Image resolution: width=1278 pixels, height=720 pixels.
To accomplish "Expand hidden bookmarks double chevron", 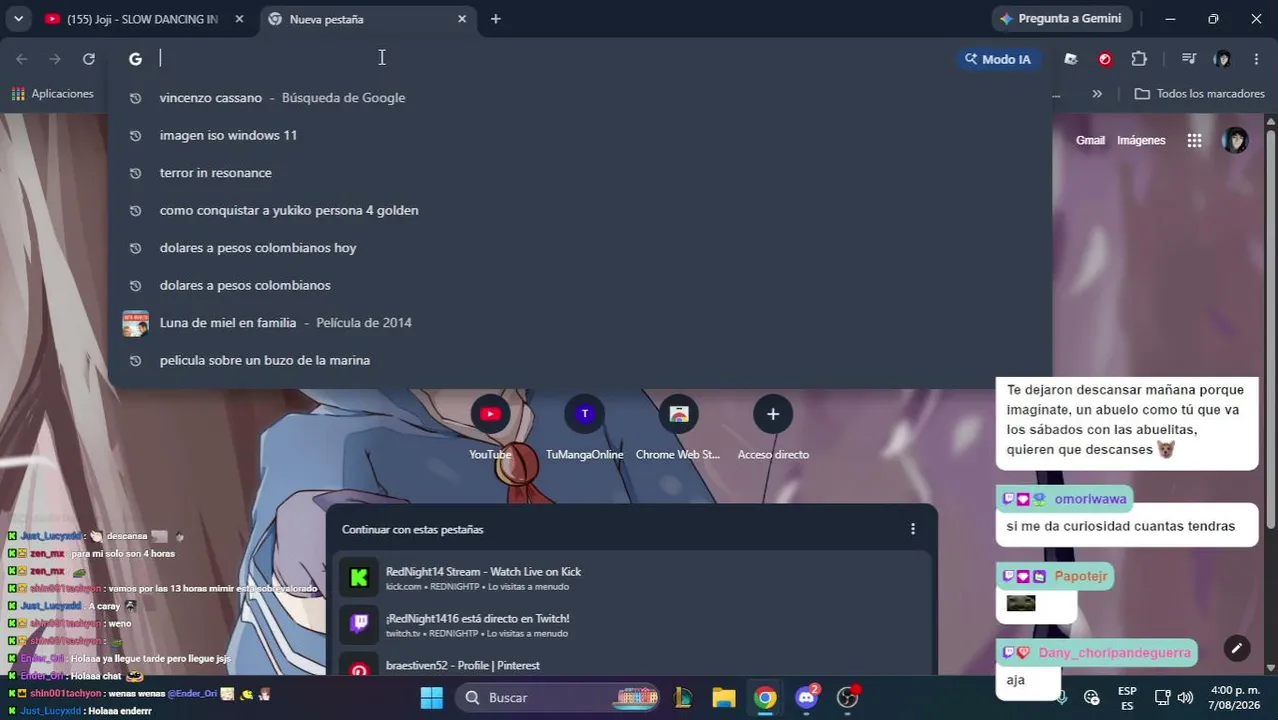I will (x=1097, y=94).
